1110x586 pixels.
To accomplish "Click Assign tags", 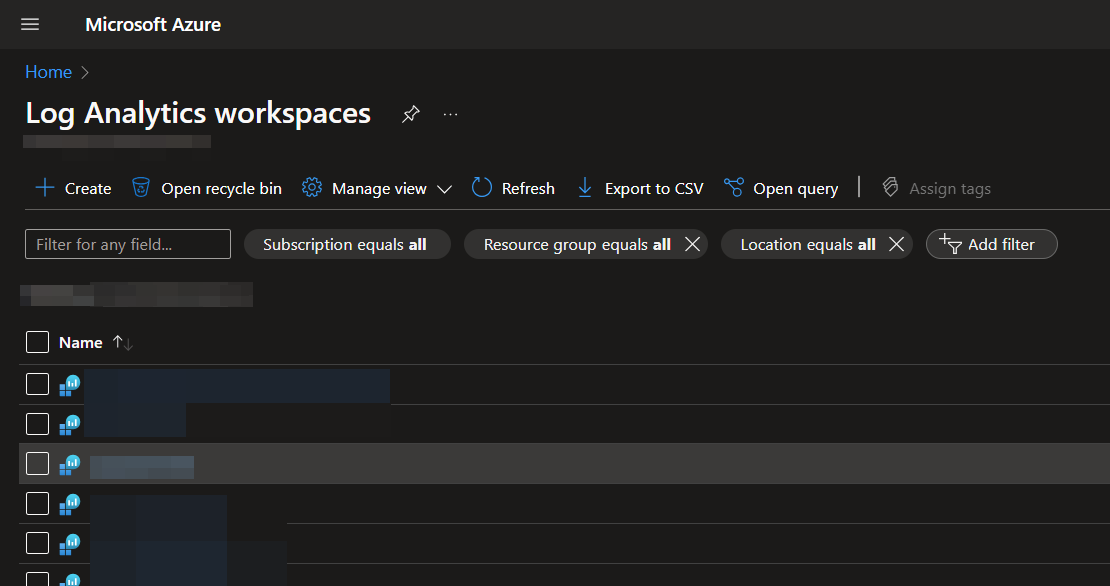I will click(937, 188).
